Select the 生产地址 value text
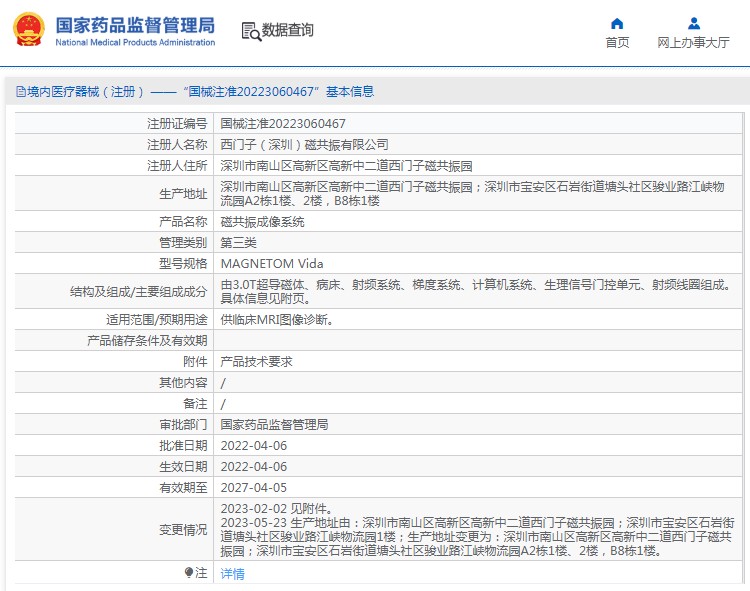This screenshot has width=750, height=591. pos(473,194)
